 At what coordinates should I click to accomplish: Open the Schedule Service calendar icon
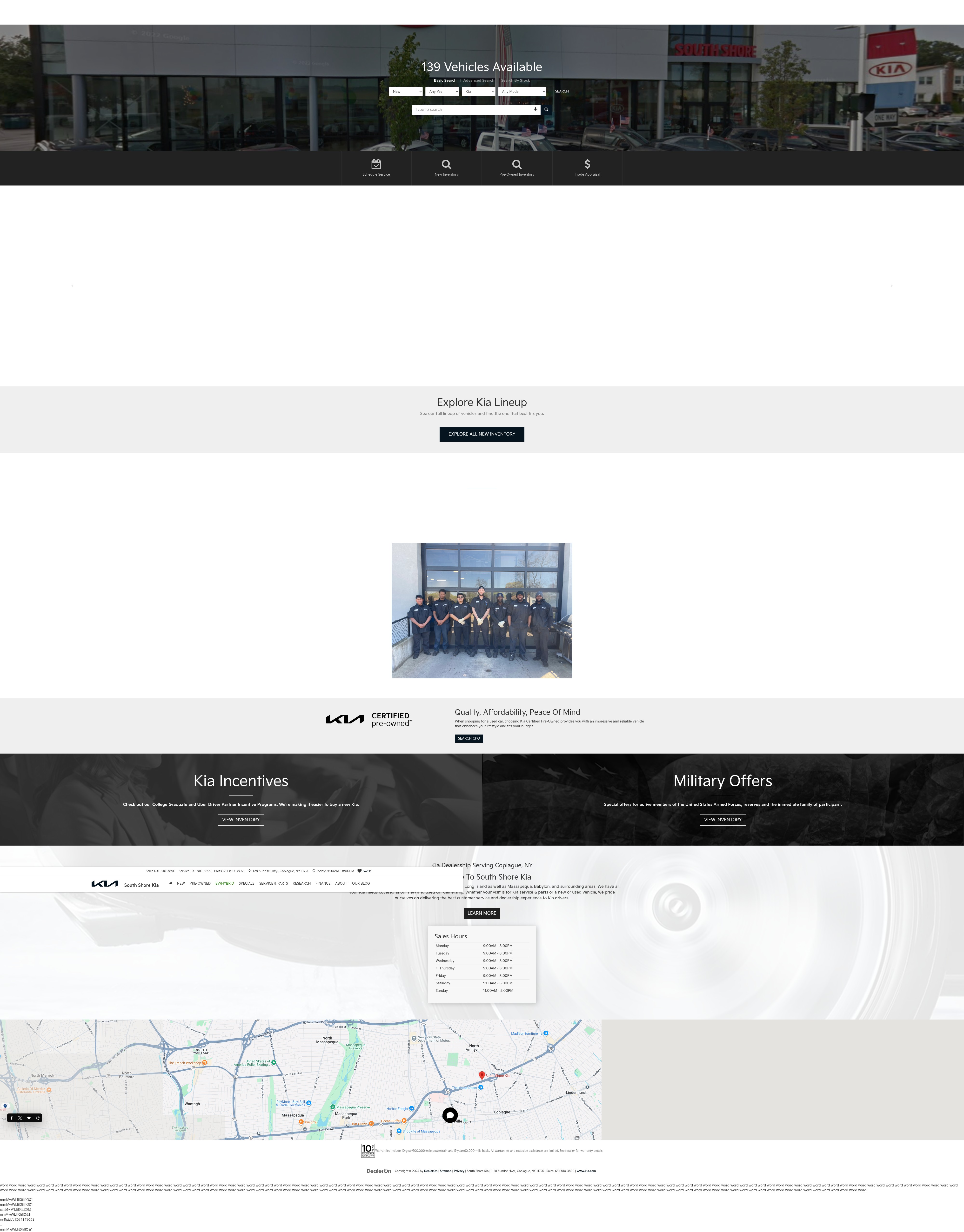click(x=376, y=164)
